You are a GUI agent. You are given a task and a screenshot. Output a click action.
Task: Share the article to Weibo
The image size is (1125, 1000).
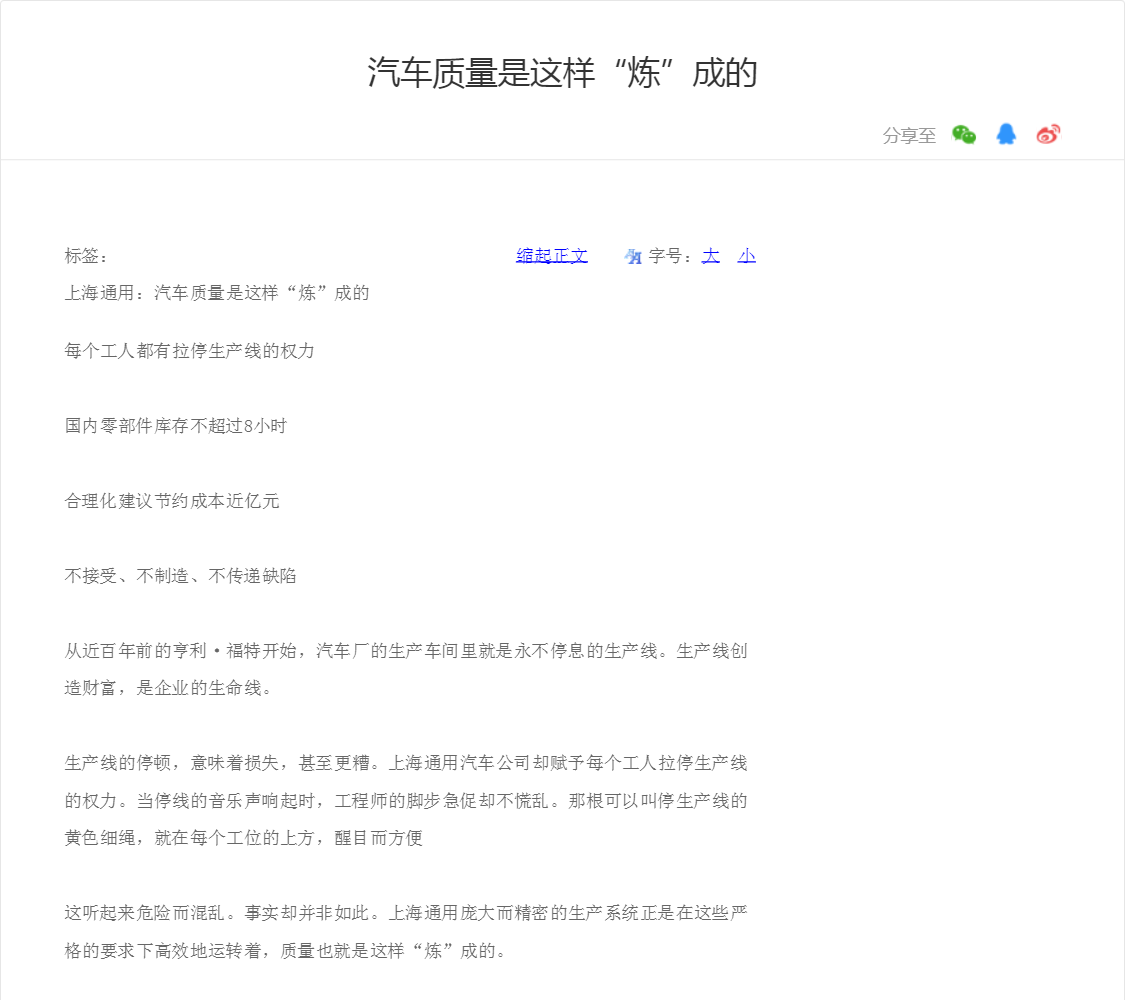point(1048,134)
